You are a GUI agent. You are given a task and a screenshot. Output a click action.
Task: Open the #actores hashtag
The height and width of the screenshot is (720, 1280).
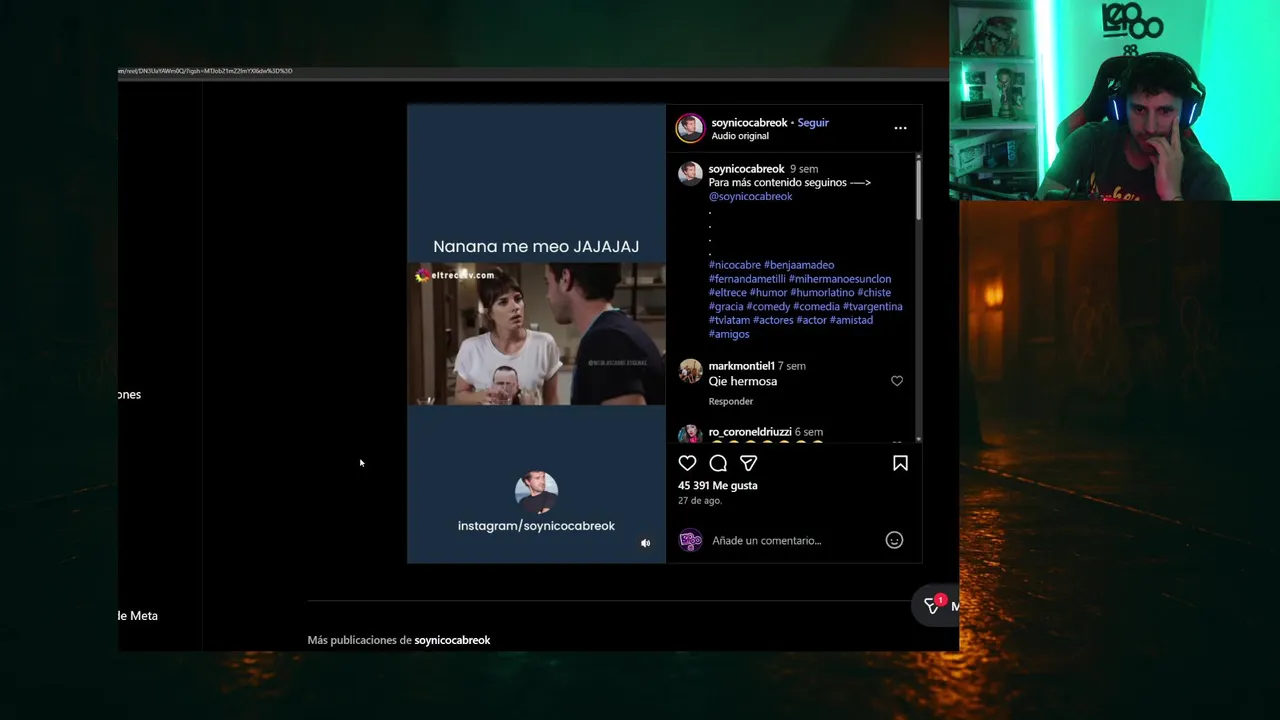[x=774, y=320]
